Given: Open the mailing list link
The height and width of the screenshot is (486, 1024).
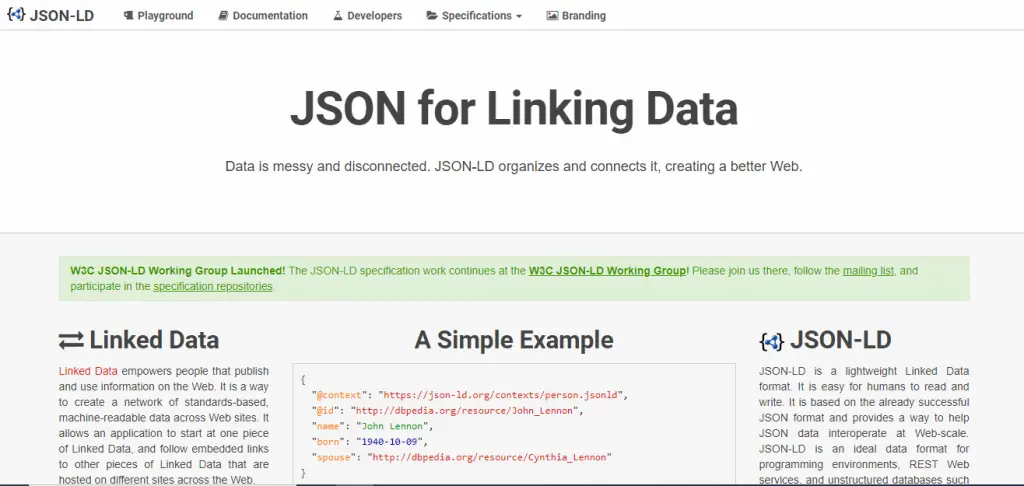Looking at the screenshot, I should (x=868, y=270).
